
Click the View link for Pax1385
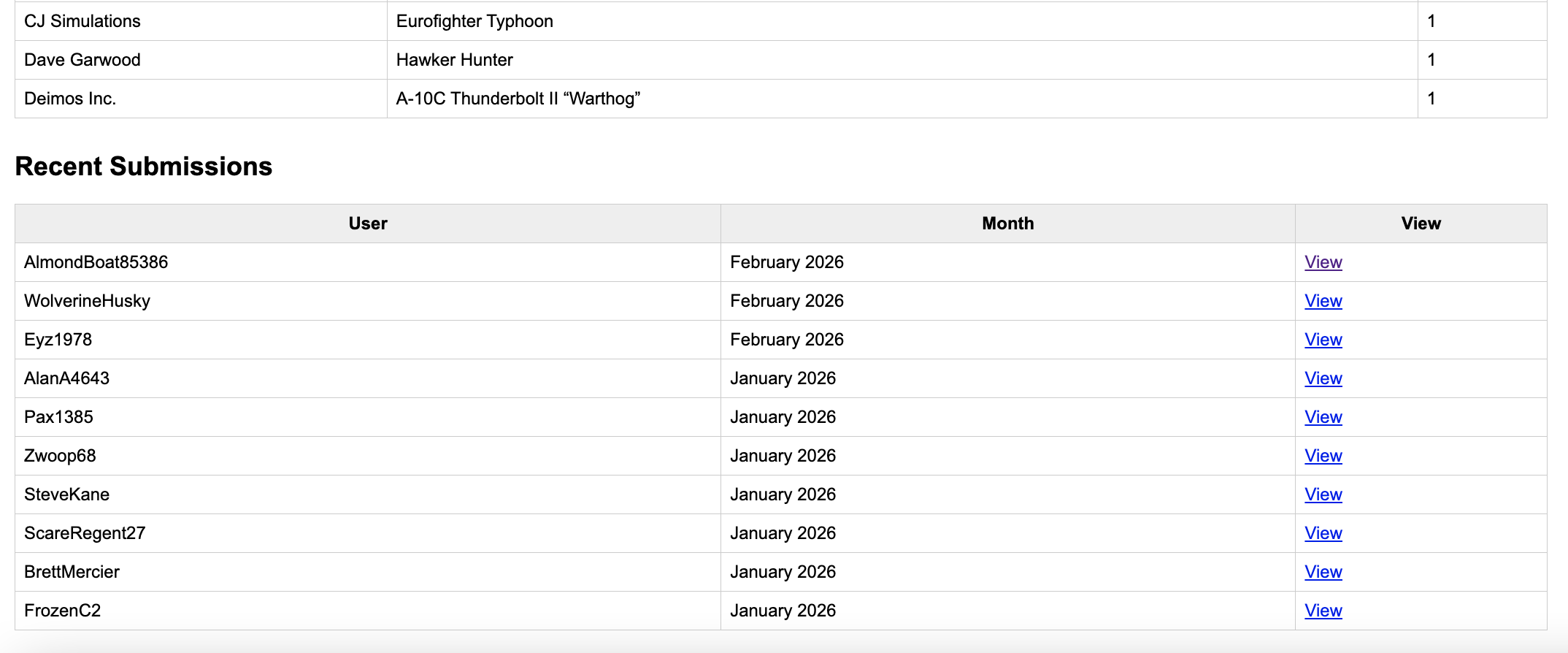1323,417
